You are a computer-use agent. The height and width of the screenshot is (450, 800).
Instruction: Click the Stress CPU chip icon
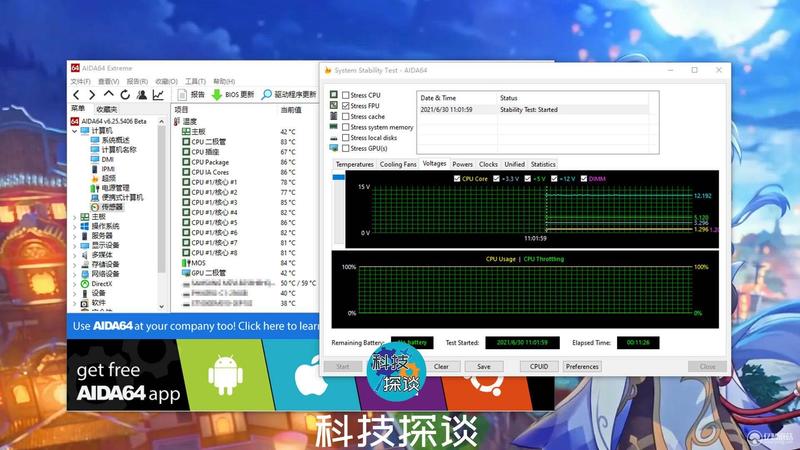[x=334, y=94]
